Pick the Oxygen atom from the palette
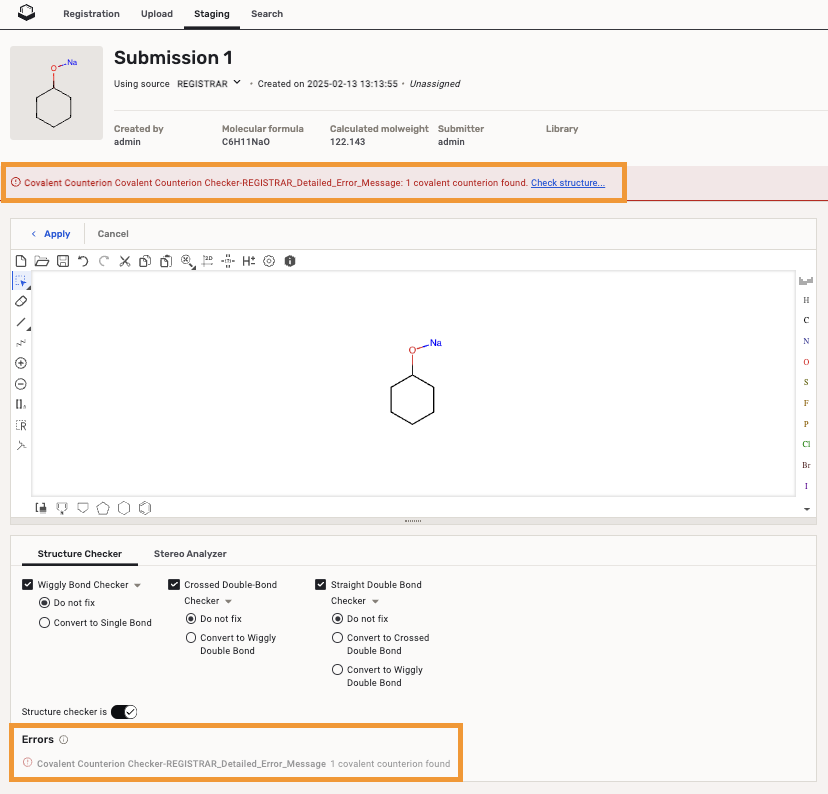 pyautogui.click(x=806, y=362)
